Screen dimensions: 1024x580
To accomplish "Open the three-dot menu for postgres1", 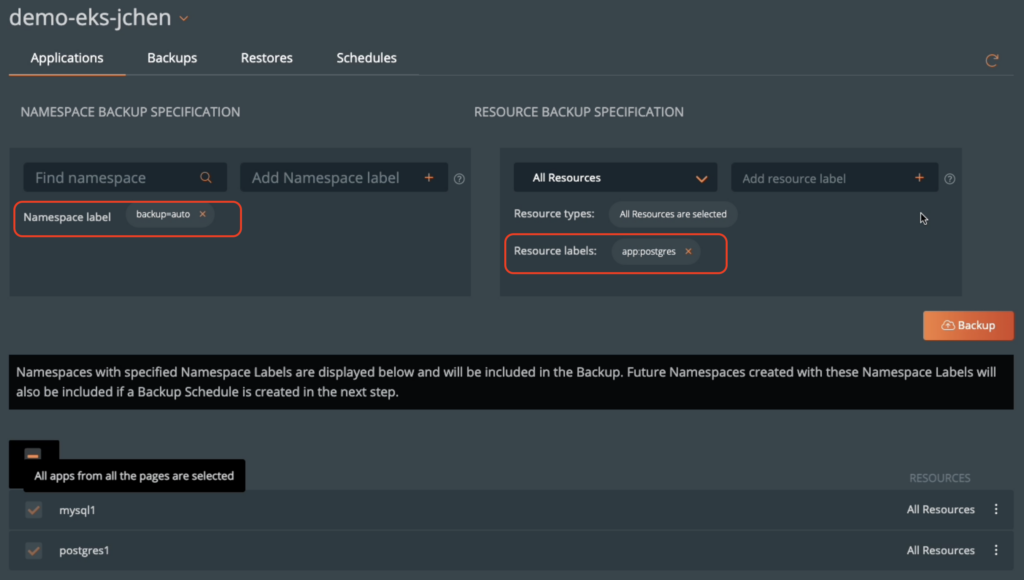I will pyautogui.click(x=996, y=550).
